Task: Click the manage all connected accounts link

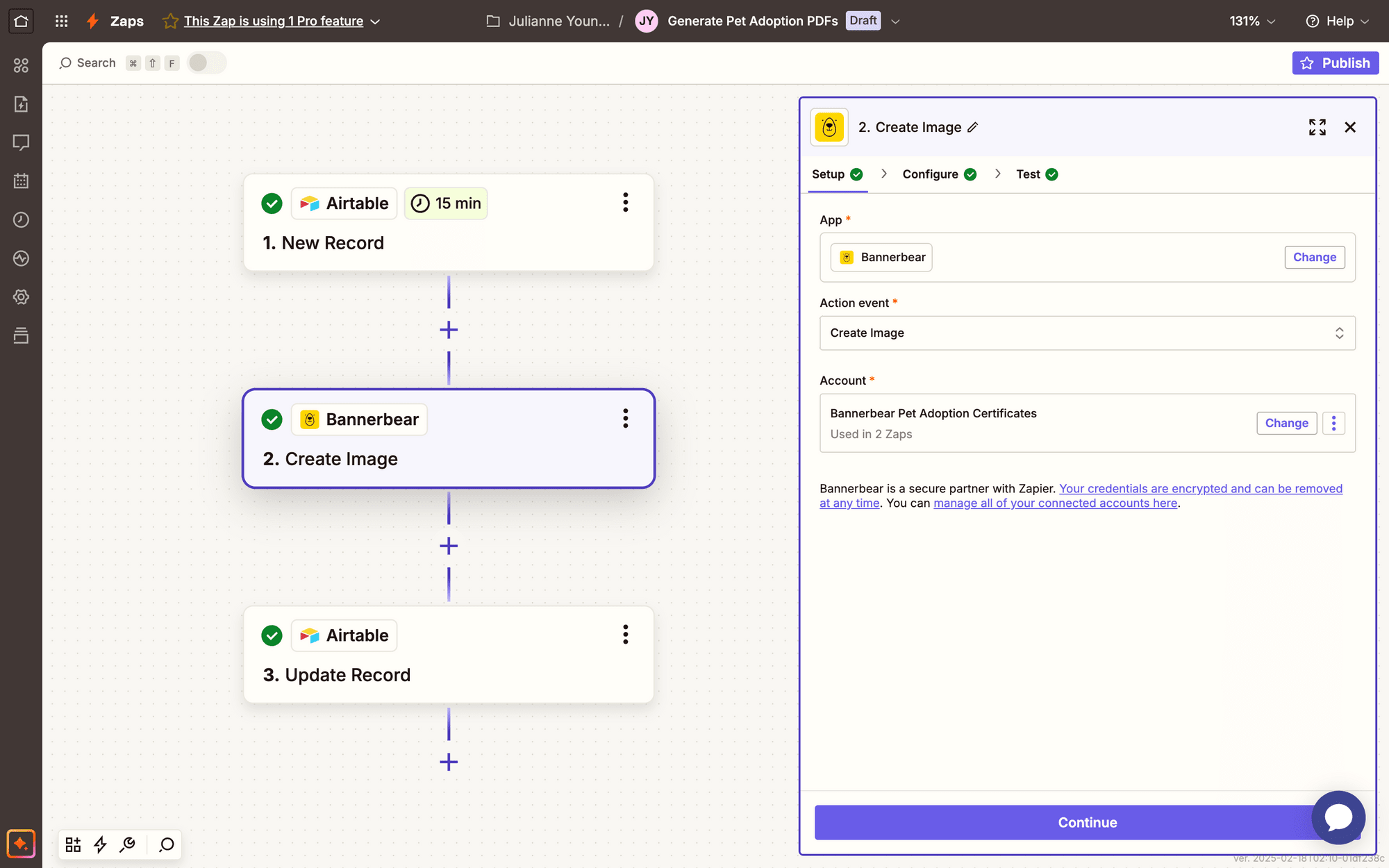Action: pos(1055,502)
